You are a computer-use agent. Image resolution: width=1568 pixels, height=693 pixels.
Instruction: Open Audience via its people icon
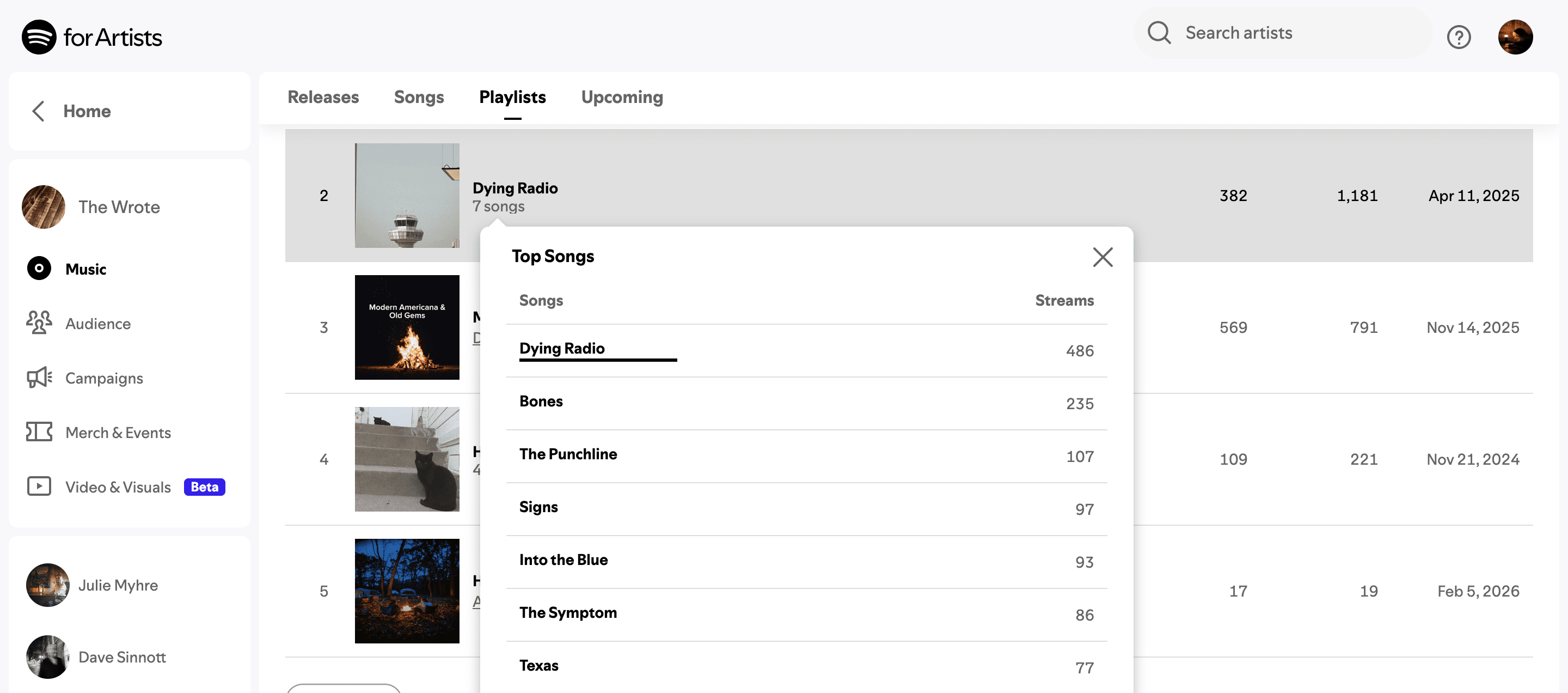(39, 323)
